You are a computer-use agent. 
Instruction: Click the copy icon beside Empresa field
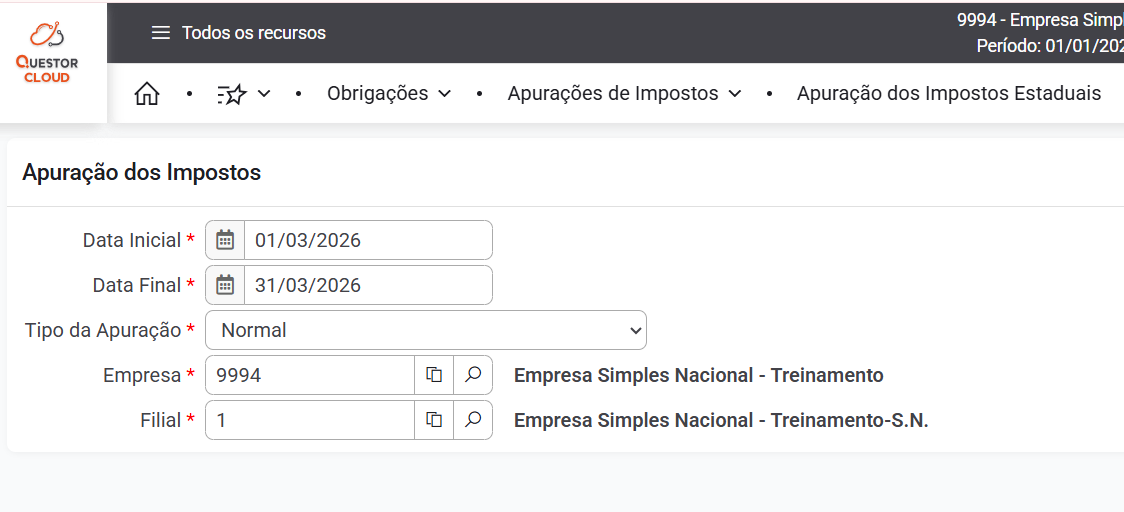[x=434, y=375]
